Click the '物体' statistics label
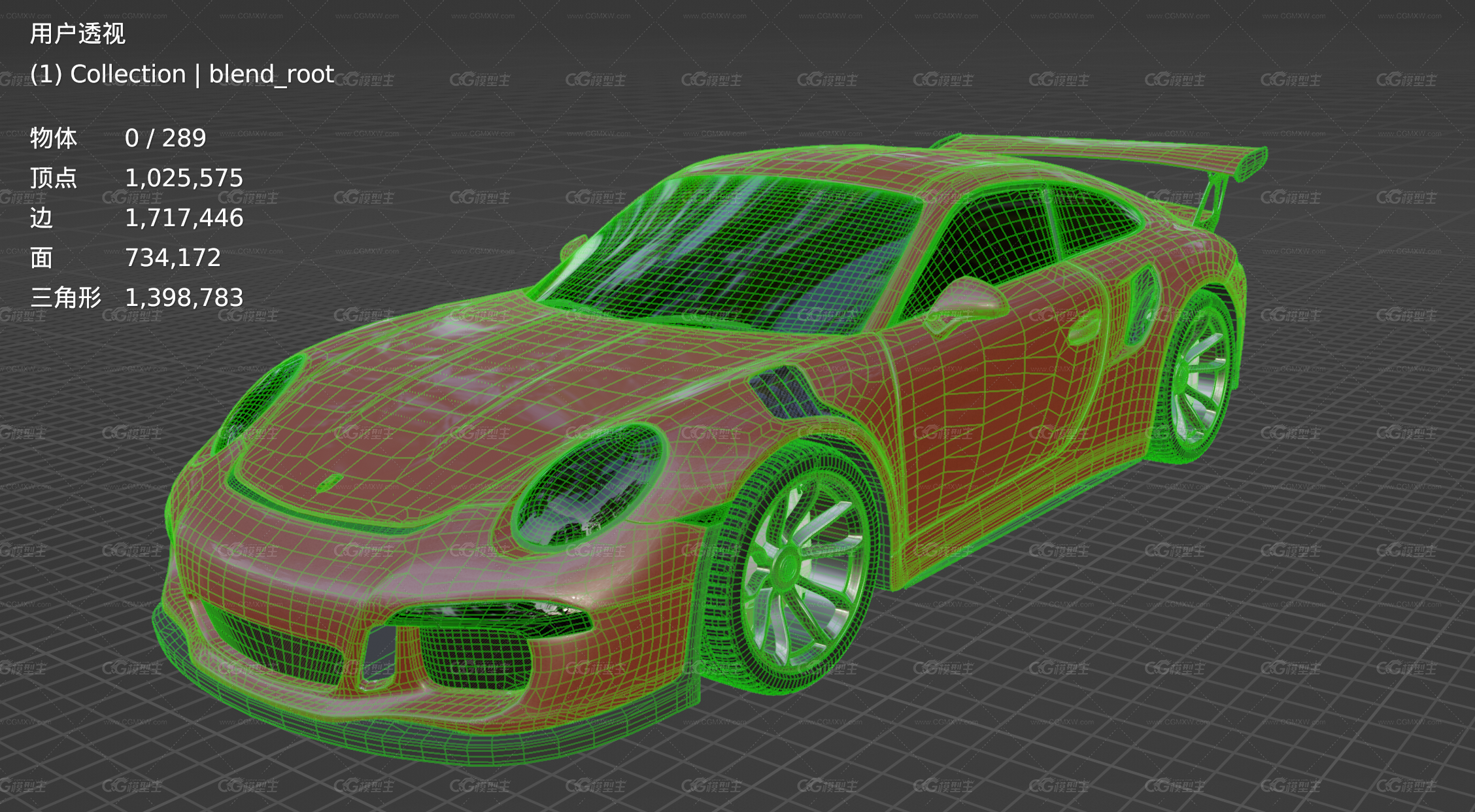 click(x=54, y=138)
